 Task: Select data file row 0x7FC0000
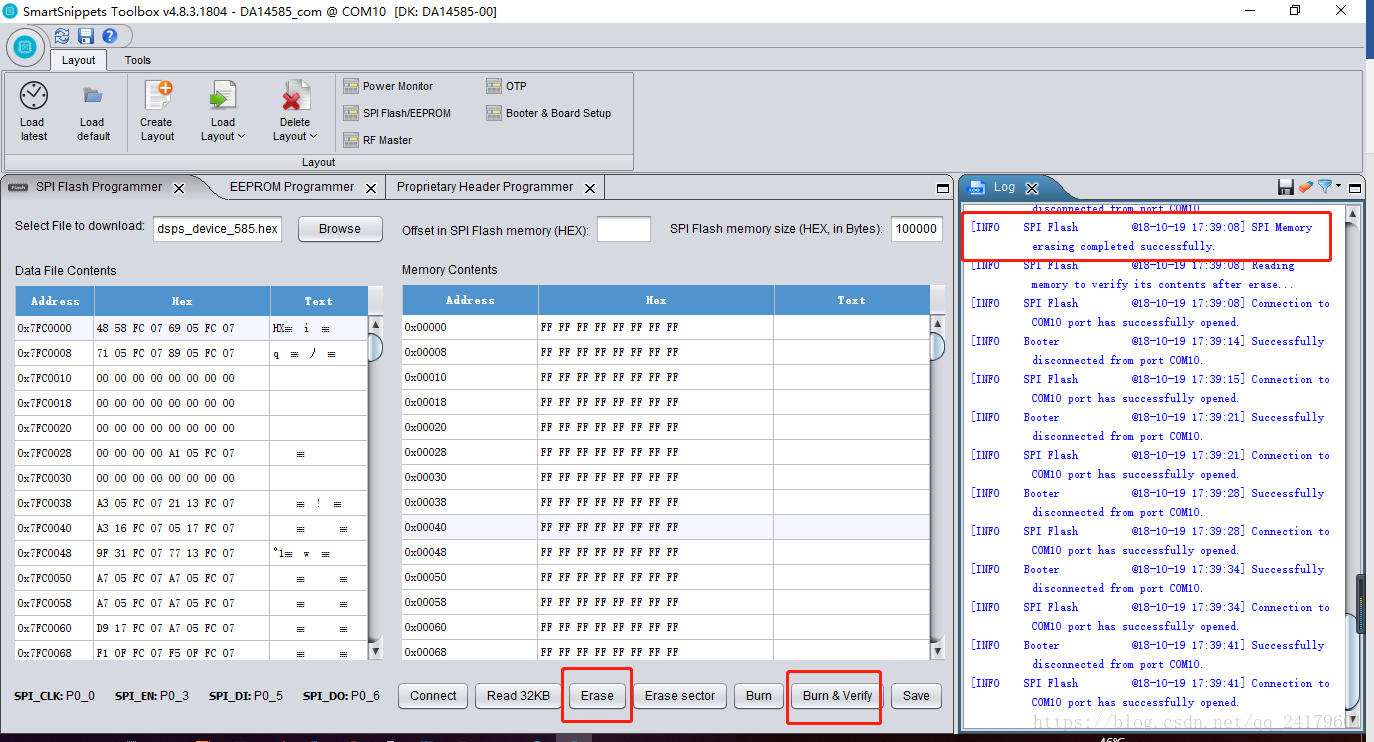click(192, 328)
